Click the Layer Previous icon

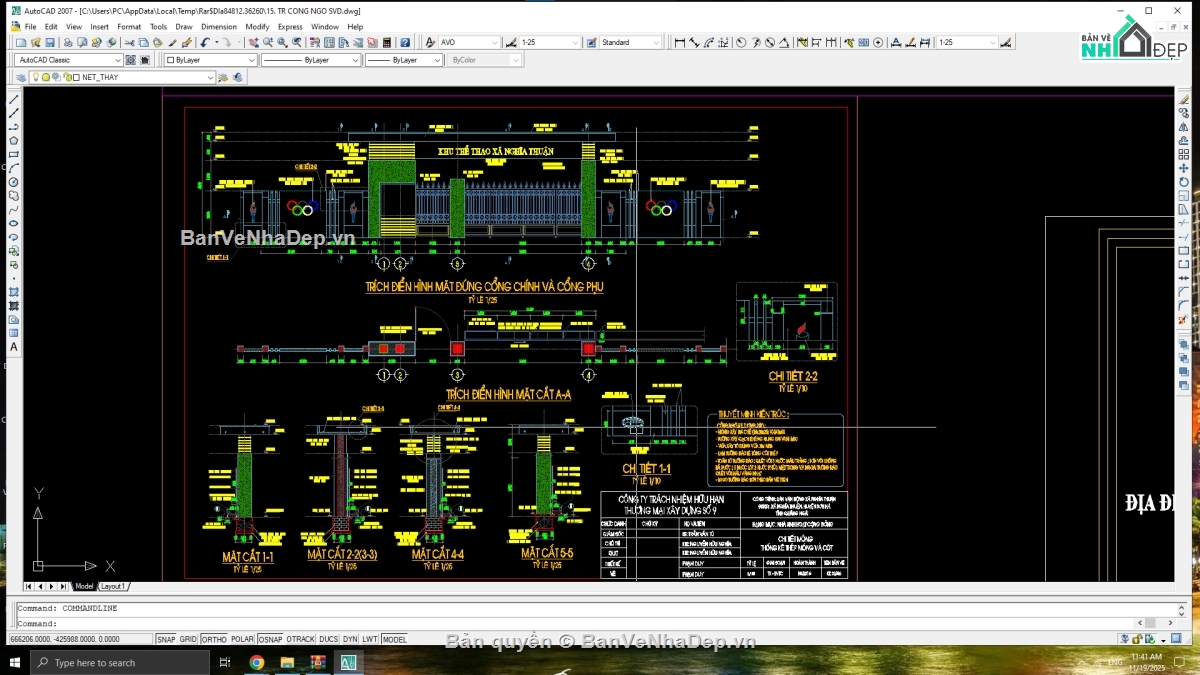pyautogui.click(x=237, y=78)
